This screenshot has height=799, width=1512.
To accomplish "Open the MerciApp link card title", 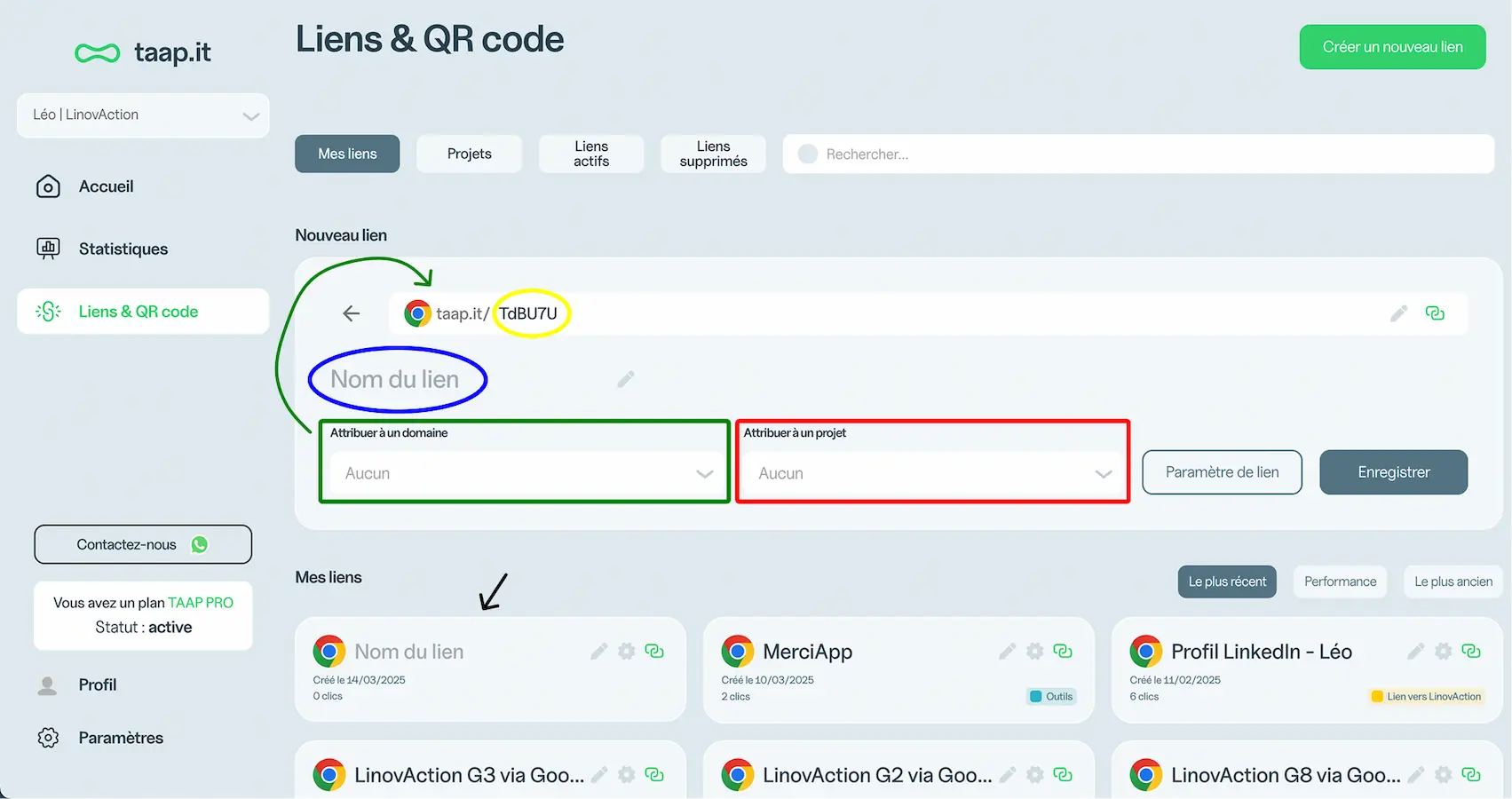I will [807, 652].
